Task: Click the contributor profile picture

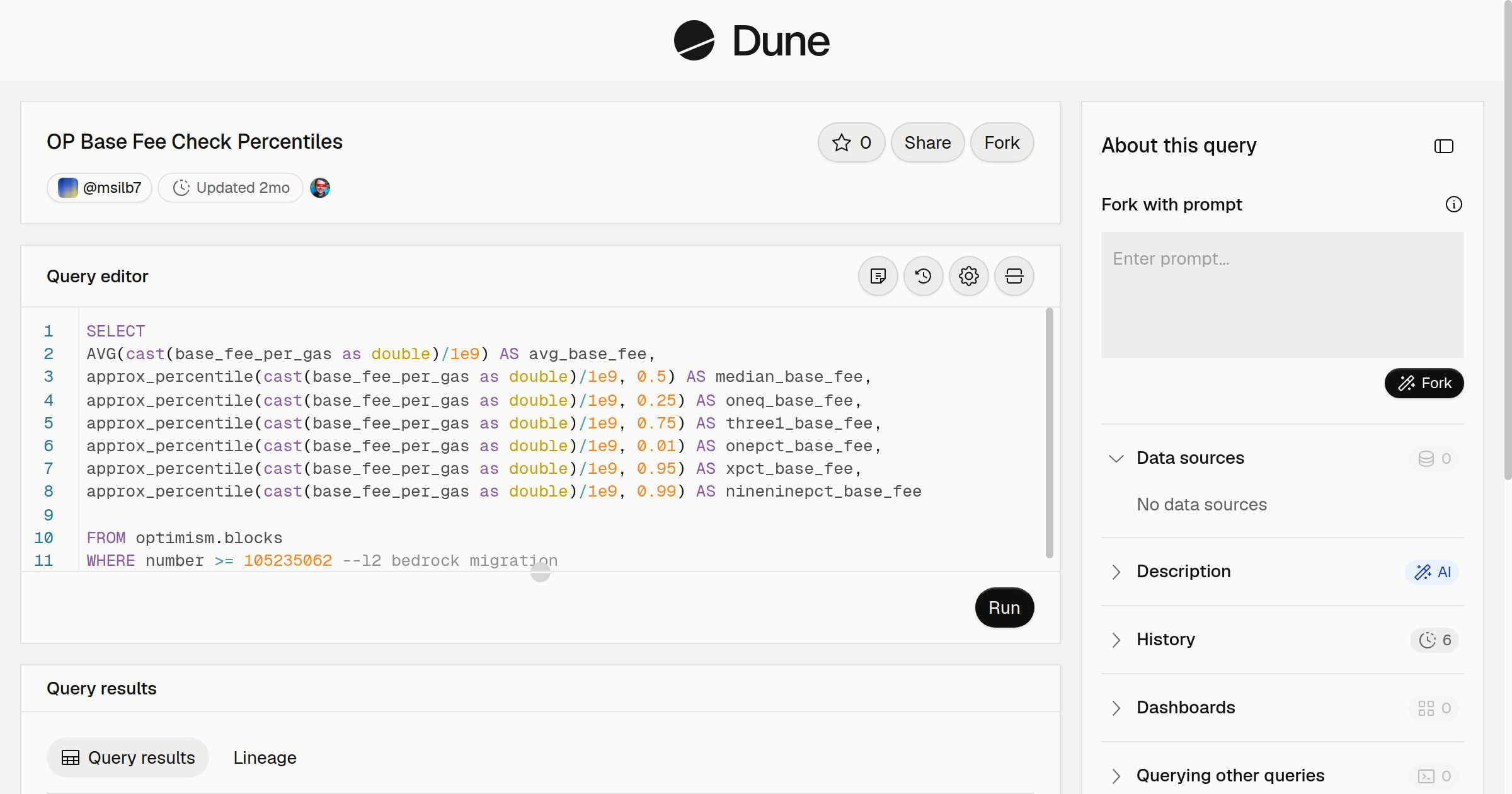Action: coord(320,188)
